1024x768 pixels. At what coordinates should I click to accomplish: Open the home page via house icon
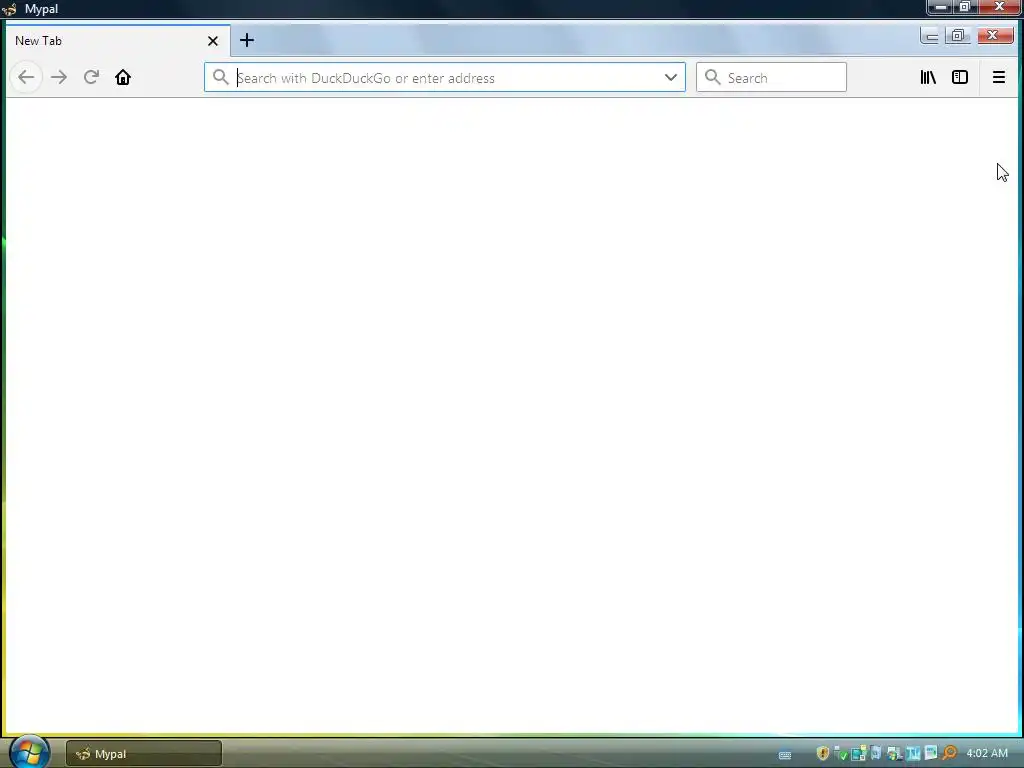123,77
